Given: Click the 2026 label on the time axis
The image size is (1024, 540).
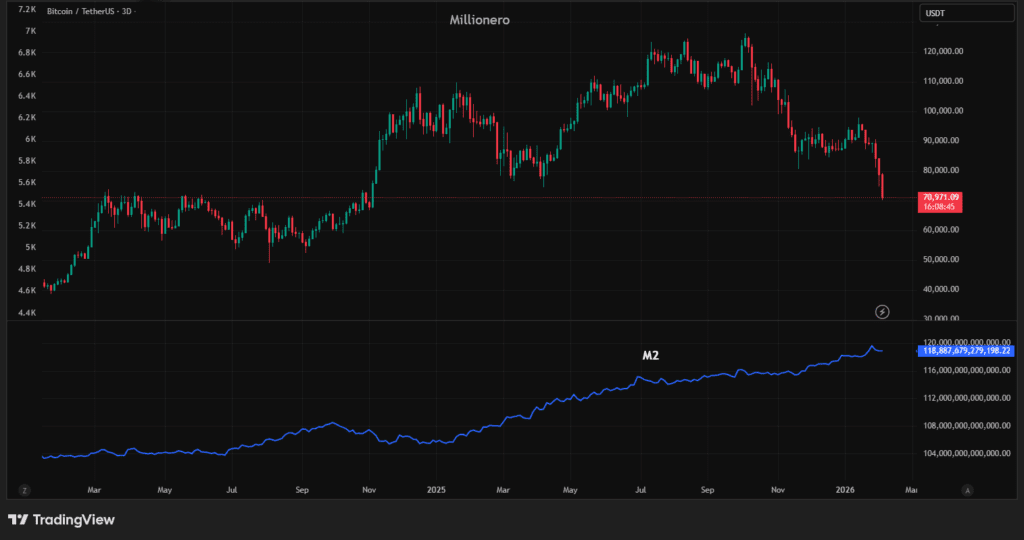Looking at the screenshot, I should 845,490.
